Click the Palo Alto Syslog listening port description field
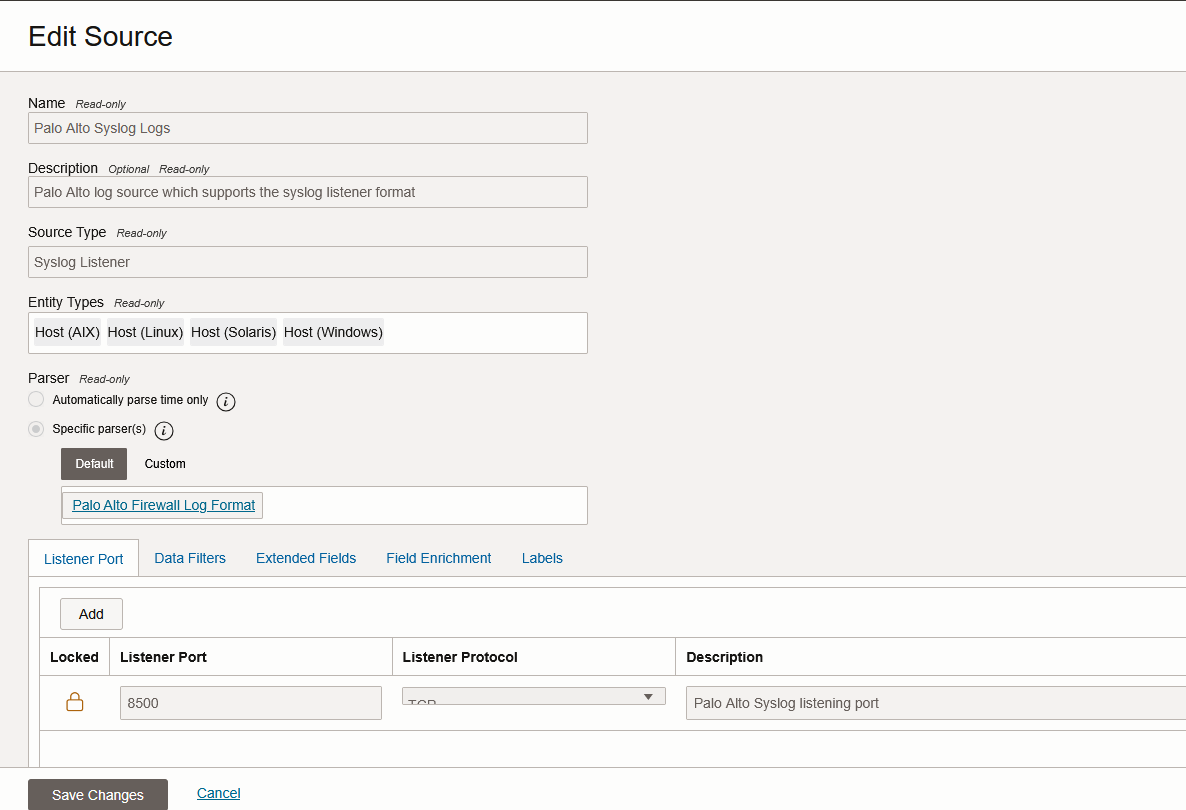This screenshot has width=1186, height=810. (x=935, y=703)
